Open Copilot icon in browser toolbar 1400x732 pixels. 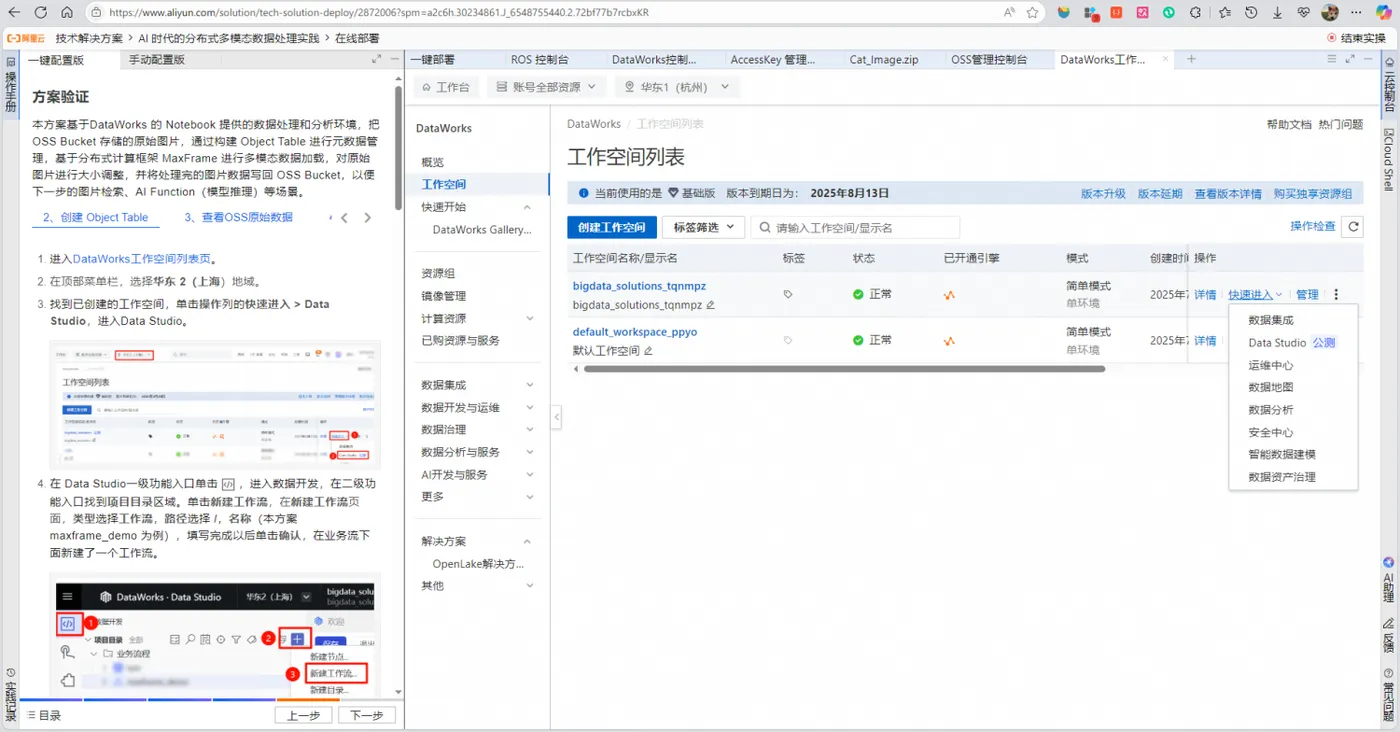pos(1384,13)
